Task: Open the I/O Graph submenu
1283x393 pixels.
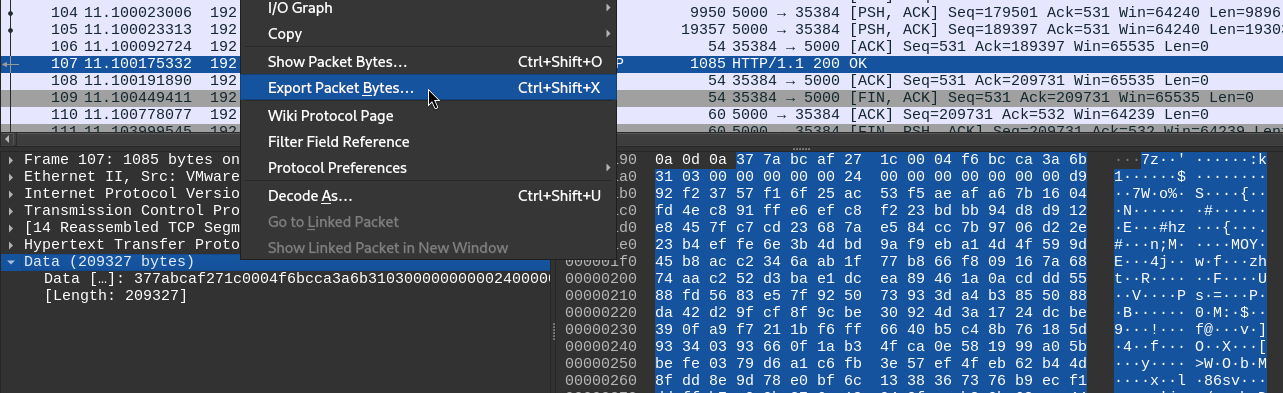Action: (x=428, y=8)
